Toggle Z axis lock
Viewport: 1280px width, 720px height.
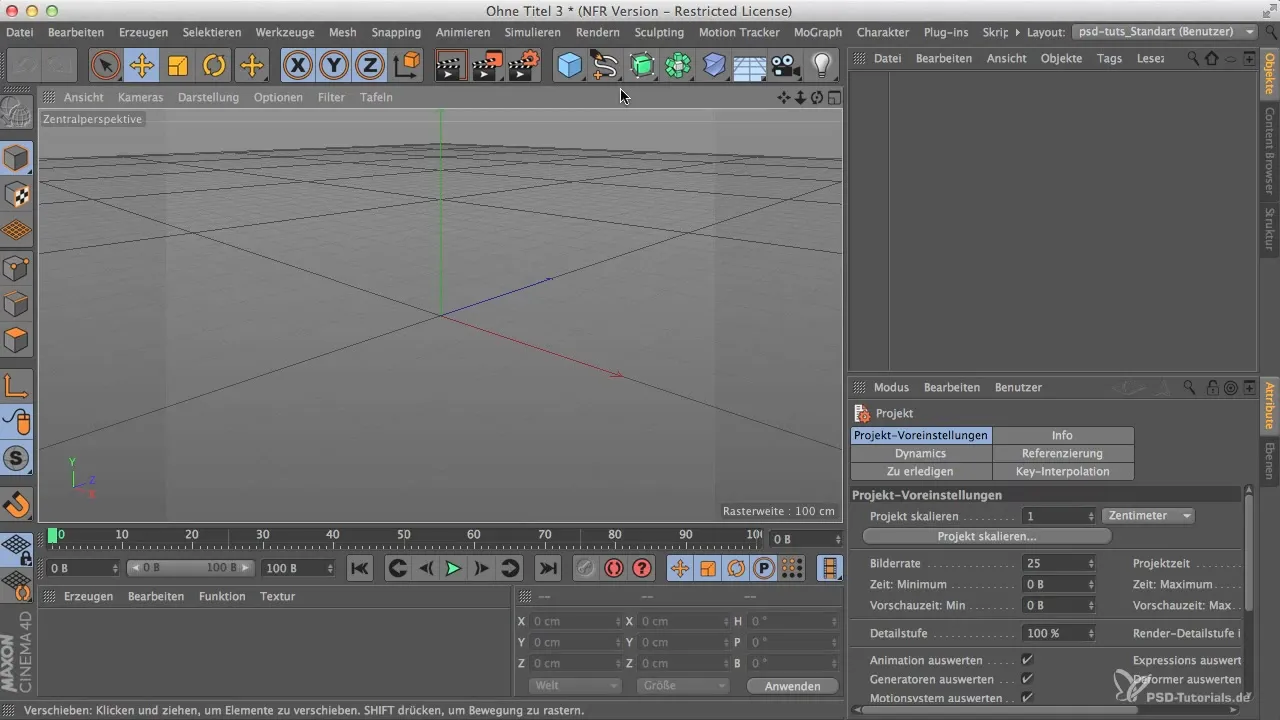370,66
